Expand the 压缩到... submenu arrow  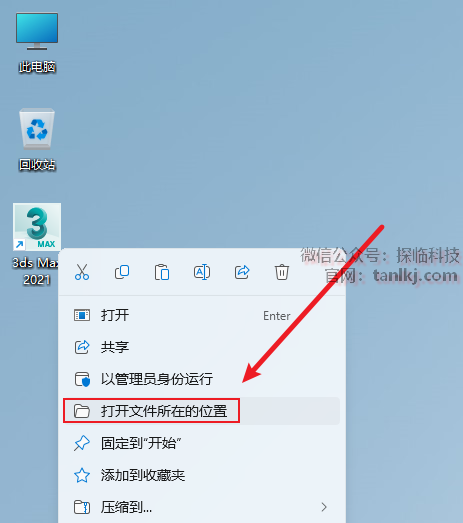pos(324,507)
